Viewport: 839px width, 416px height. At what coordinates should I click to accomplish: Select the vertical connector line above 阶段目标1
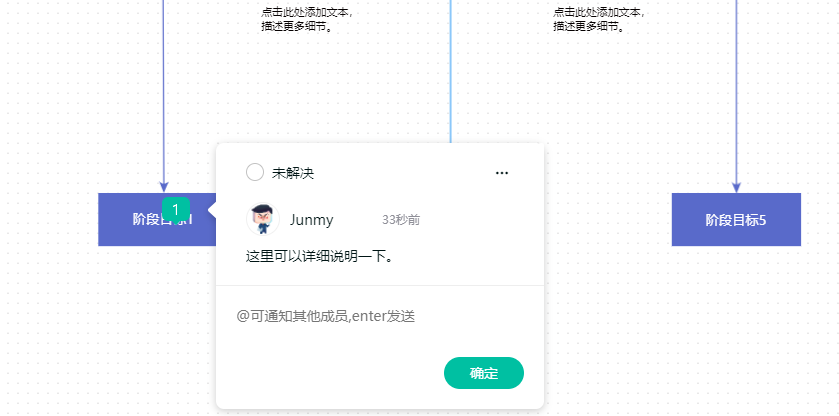(164, 91)
